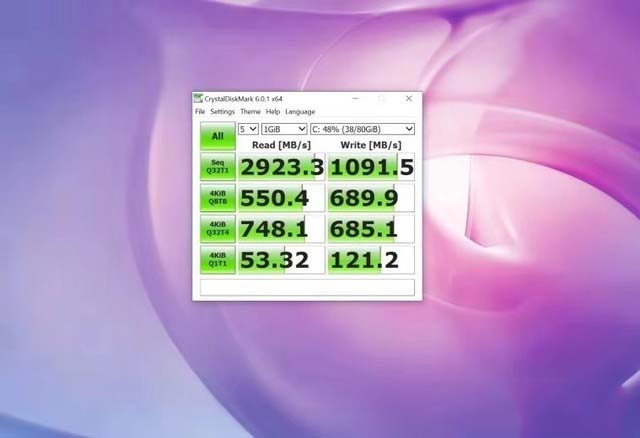Open the drive dropdown showing C: 48%
Viewport: 640px width, 438px height.
coord(362,129)
